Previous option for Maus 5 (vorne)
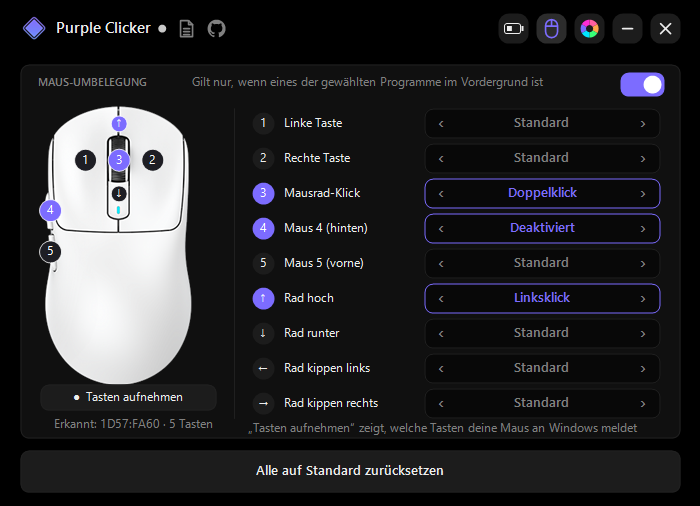The width and height of the screenshot is (700, 506). (x=441, y=263)
